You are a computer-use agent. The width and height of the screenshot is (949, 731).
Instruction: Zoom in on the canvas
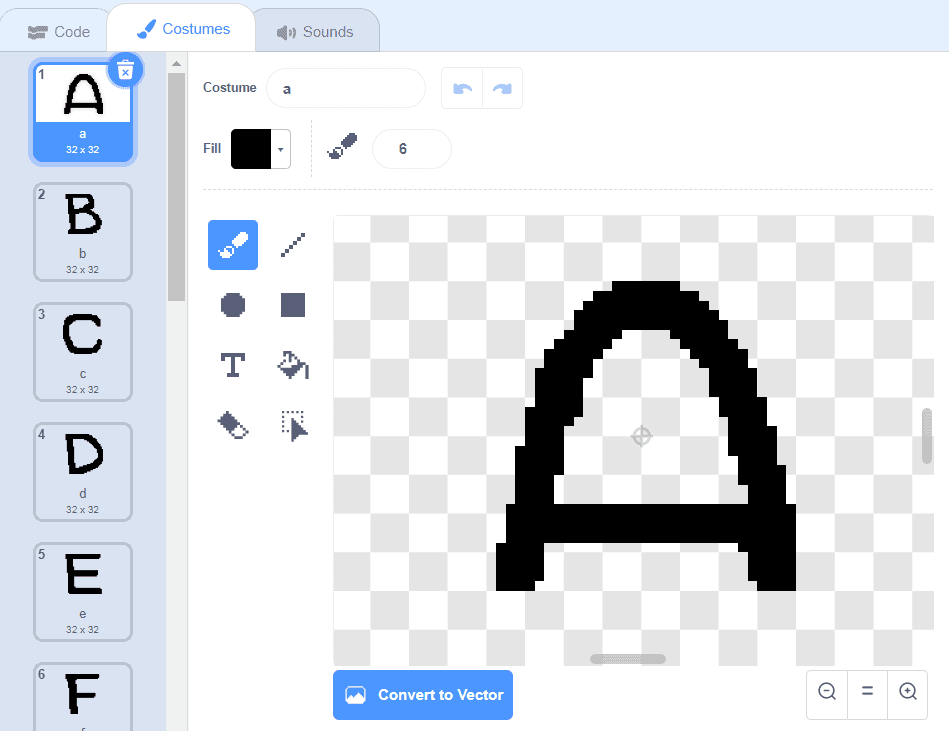907,693
